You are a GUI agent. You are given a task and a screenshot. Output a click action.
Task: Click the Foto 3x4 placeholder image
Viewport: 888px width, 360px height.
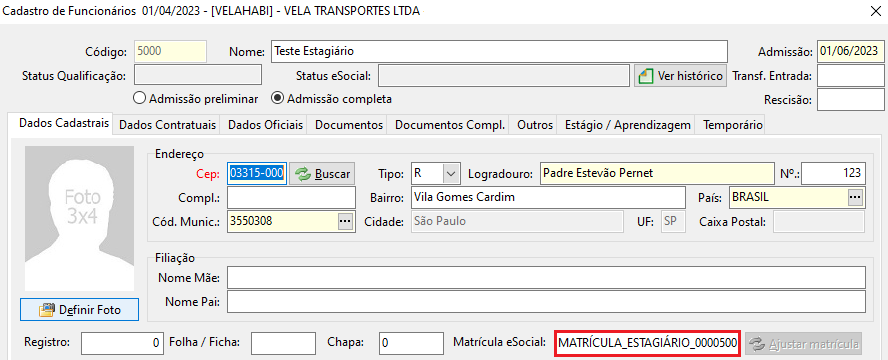click(x=79, y=212)
